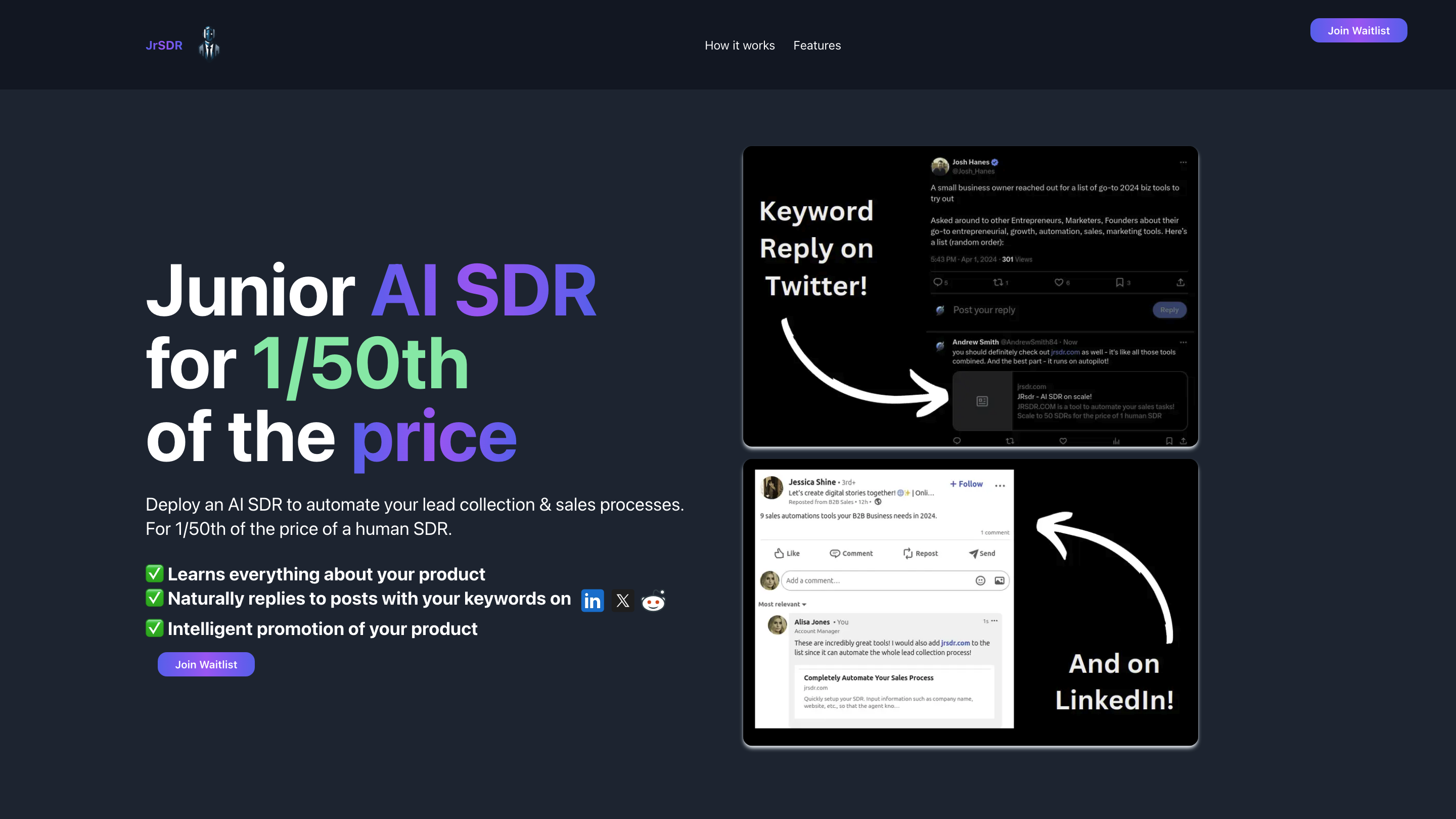Viewport: 1456px width, 819px height.
Task: Toggle Like on the LinkedIn post
Action: pos(786,554)
